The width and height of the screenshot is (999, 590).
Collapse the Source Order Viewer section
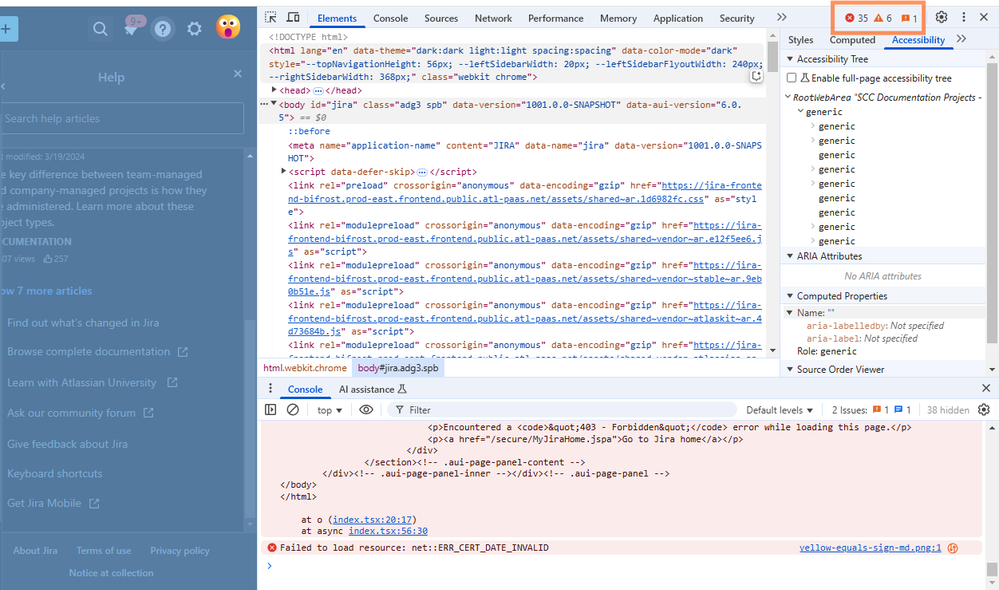coord(790,369)
